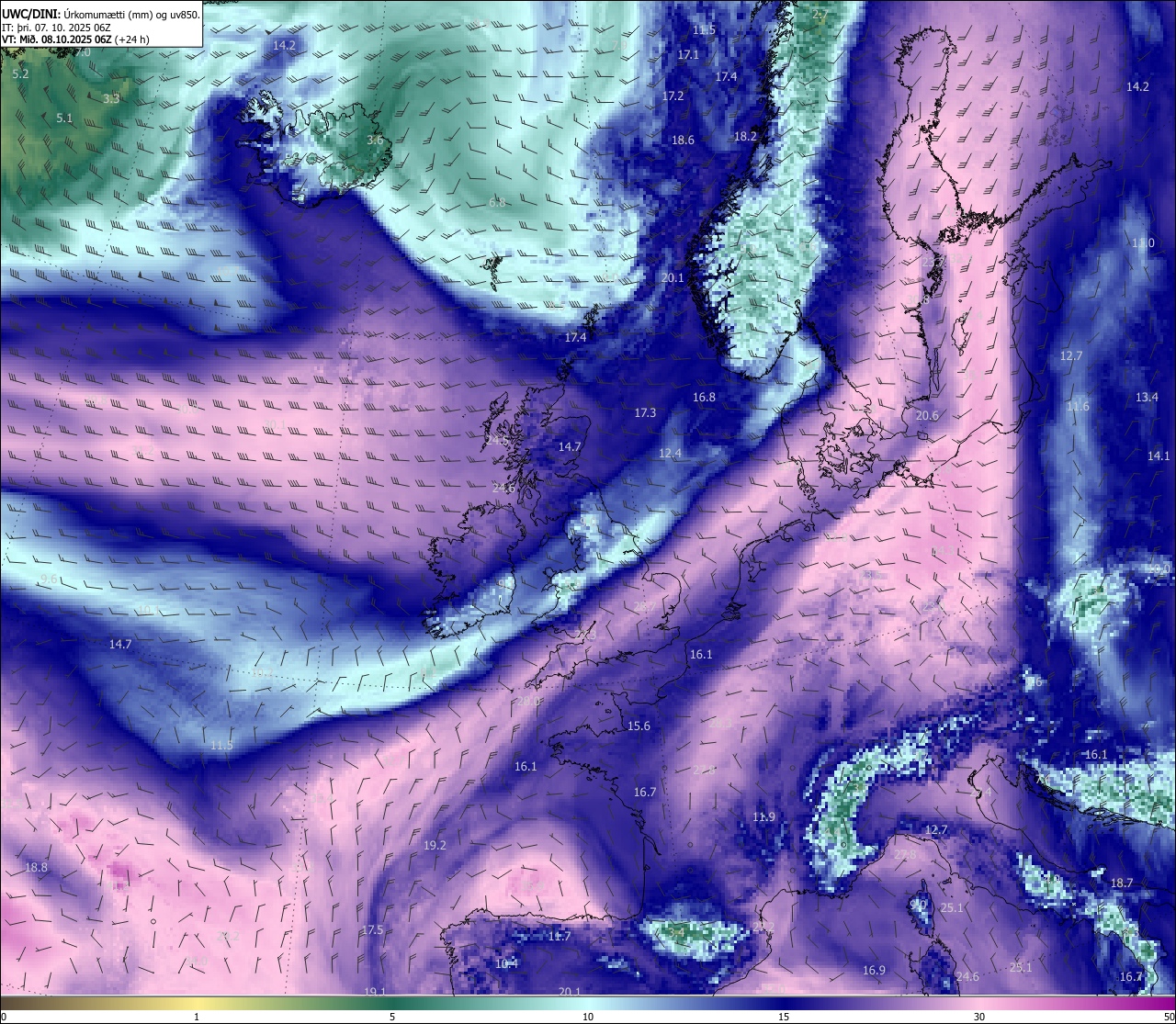Screen dimensions: 1176x1024
Task: Click the 15.6 value over northern France
Action: 639,726
